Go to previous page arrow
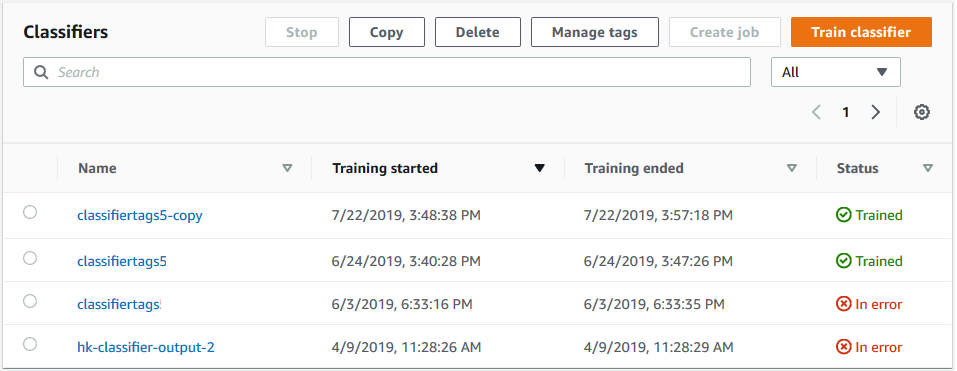The width and height of the screenshot is (957, 371). point(817,112)
